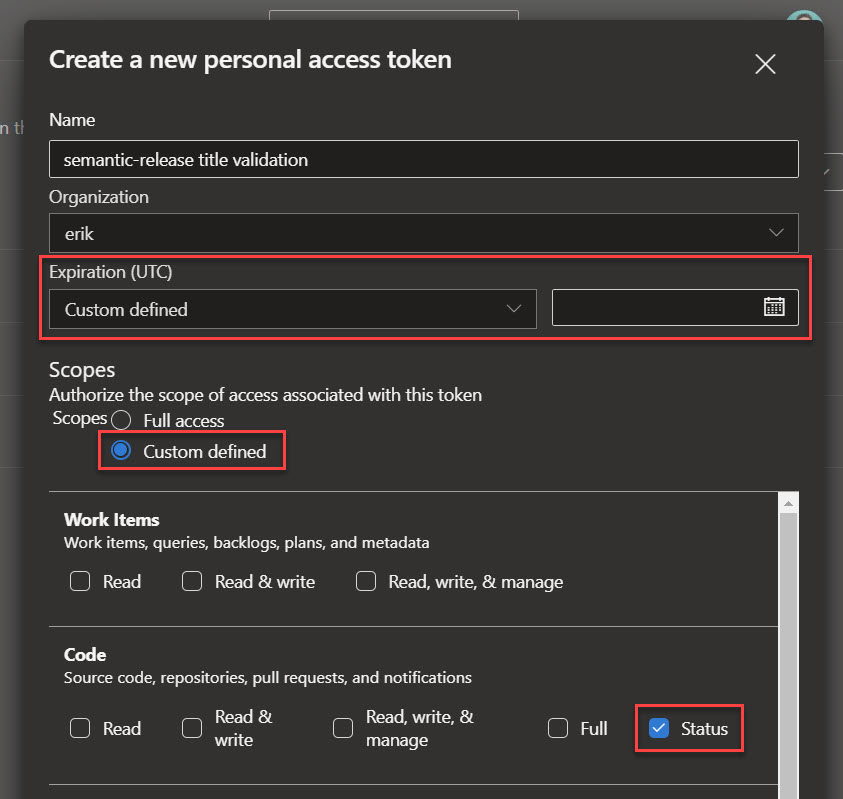Open the Organization dropdown showing erik
Image resolution: width=843 pixels, height=799 pixels.
point(424,233)
